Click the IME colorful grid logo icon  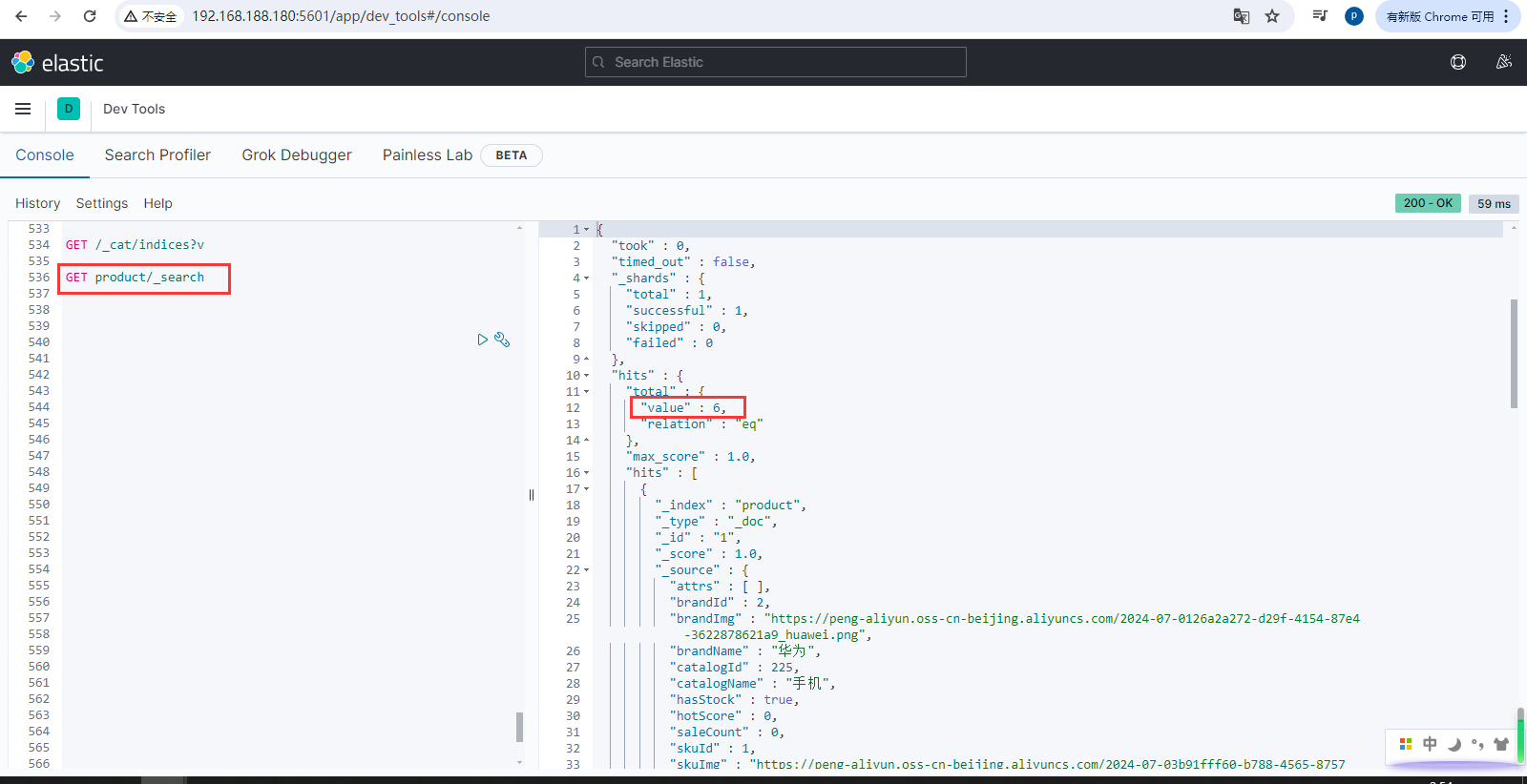(x=1406, y=744)
